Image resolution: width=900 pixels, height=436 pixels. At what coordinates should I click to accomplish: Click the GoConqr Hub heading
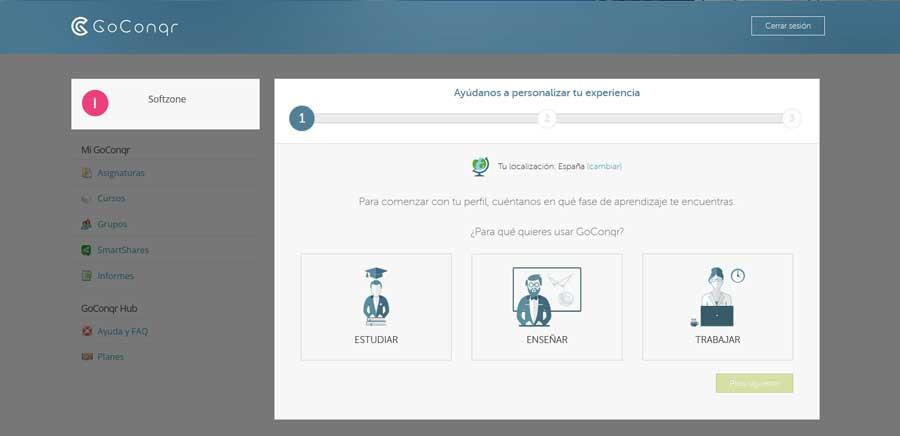(x=109, y=308)
